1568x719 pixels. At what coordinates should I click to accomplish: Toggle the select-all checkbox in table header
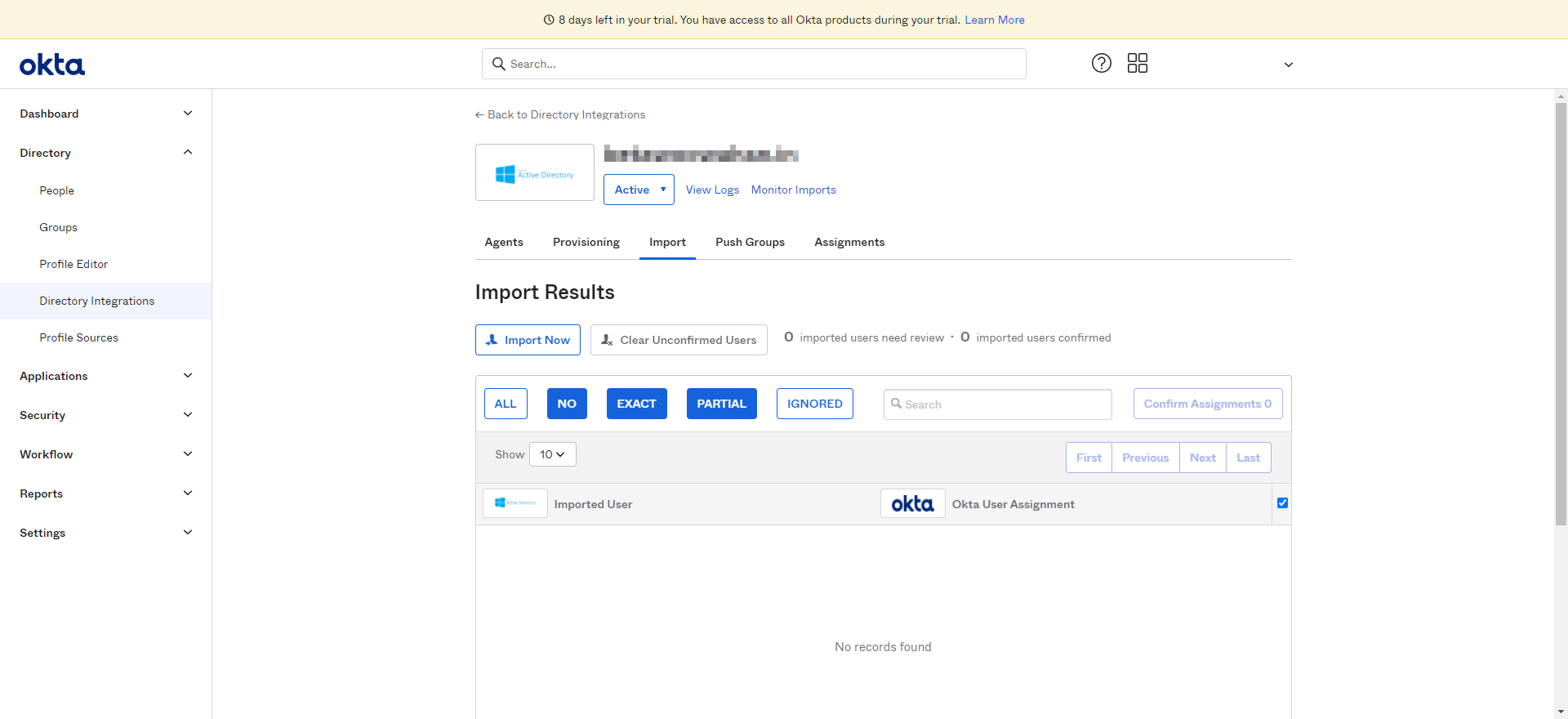tap(1282, 503)
